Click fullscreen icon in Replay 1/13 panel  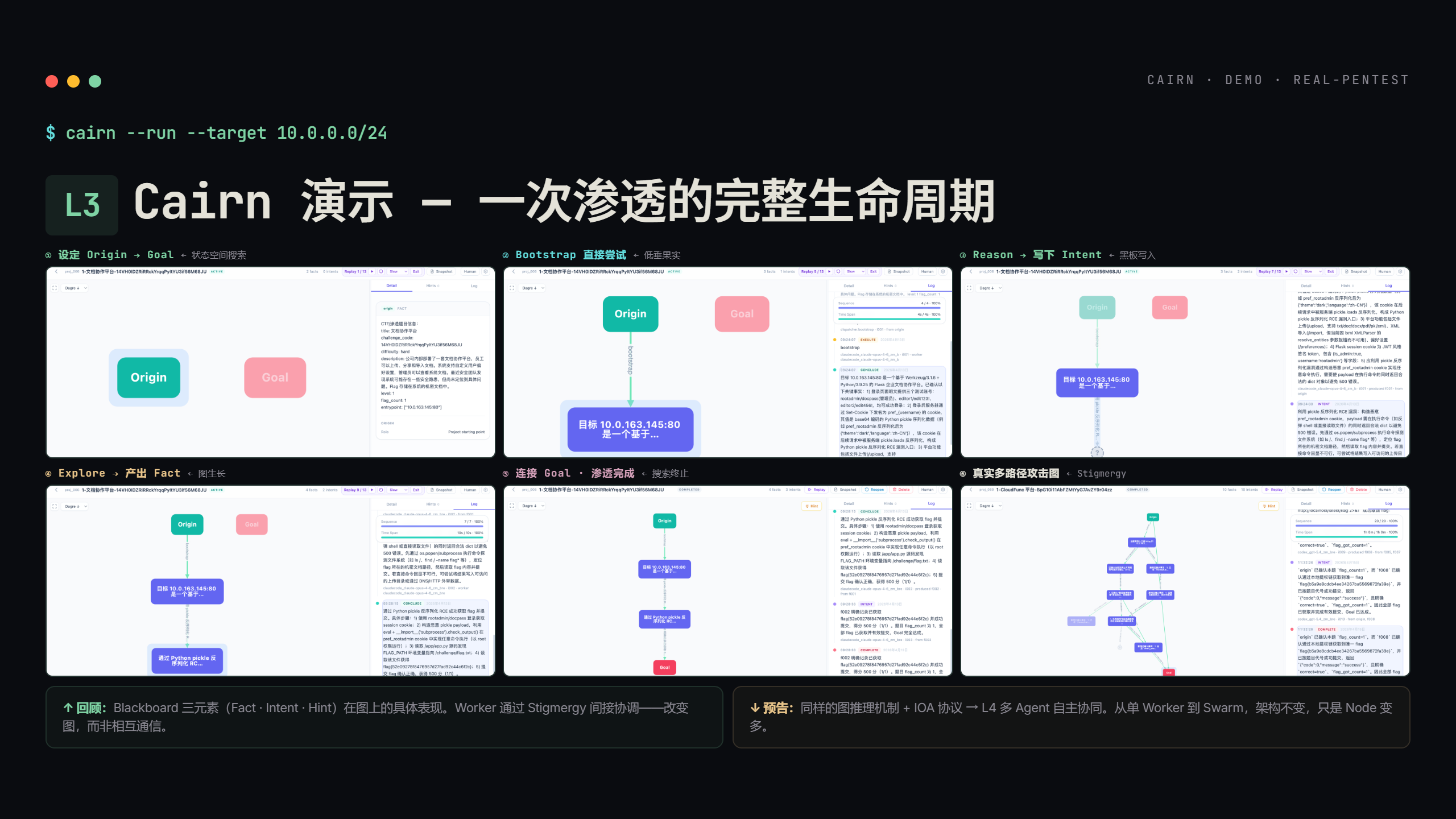(55, 288)
